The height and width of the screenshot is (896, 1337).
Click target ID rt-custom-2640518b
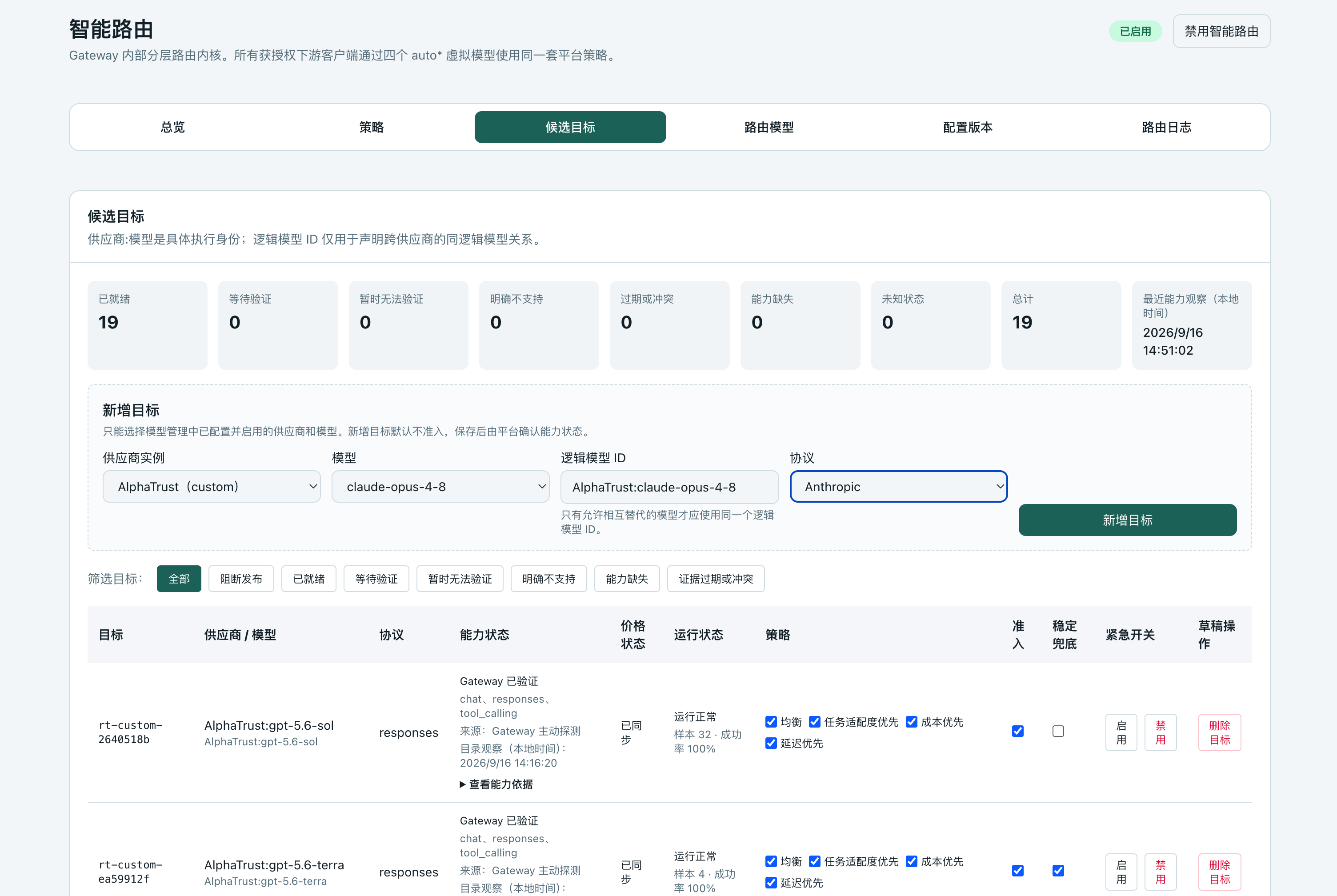[x=130, y=732]
